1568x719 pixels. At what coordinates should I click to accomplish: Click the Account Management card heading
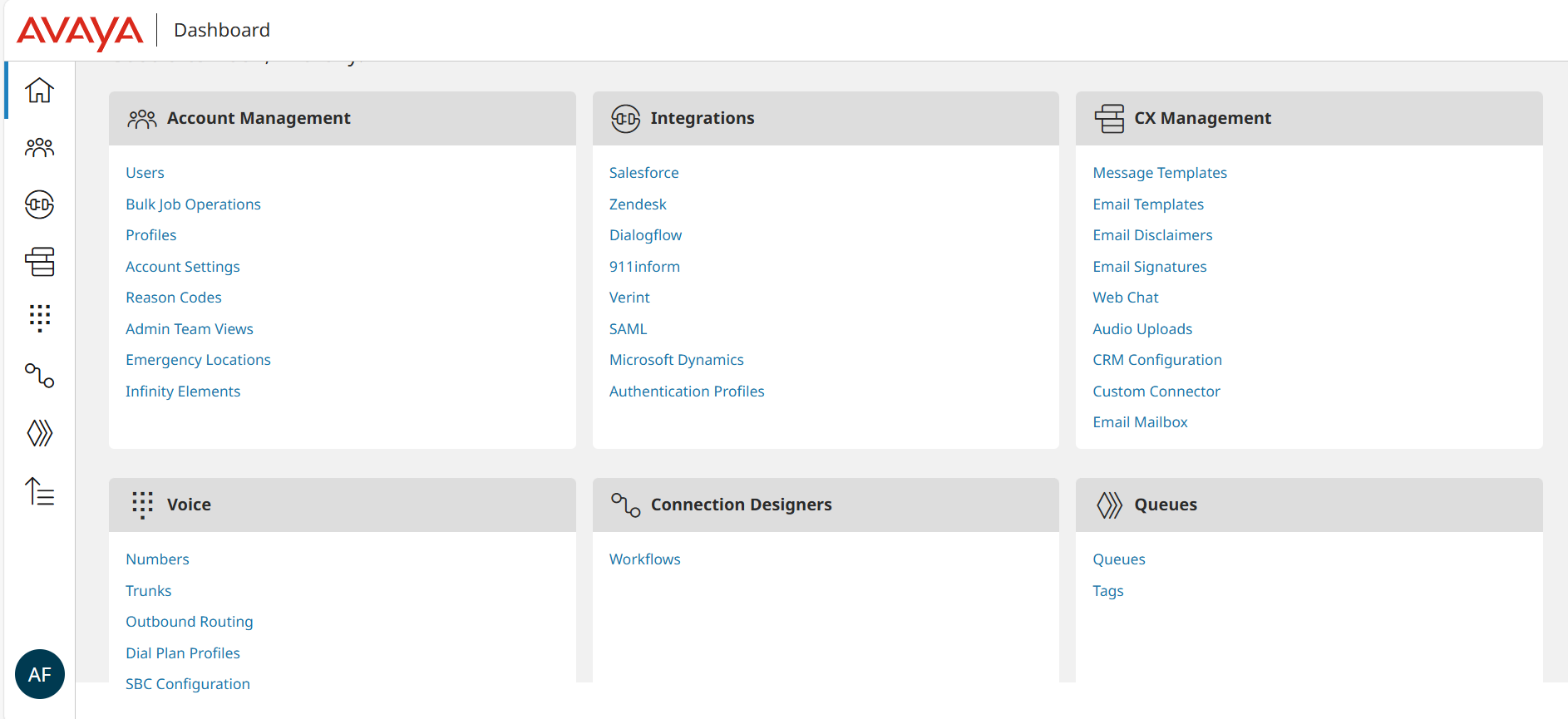click(x=259, y=119)
